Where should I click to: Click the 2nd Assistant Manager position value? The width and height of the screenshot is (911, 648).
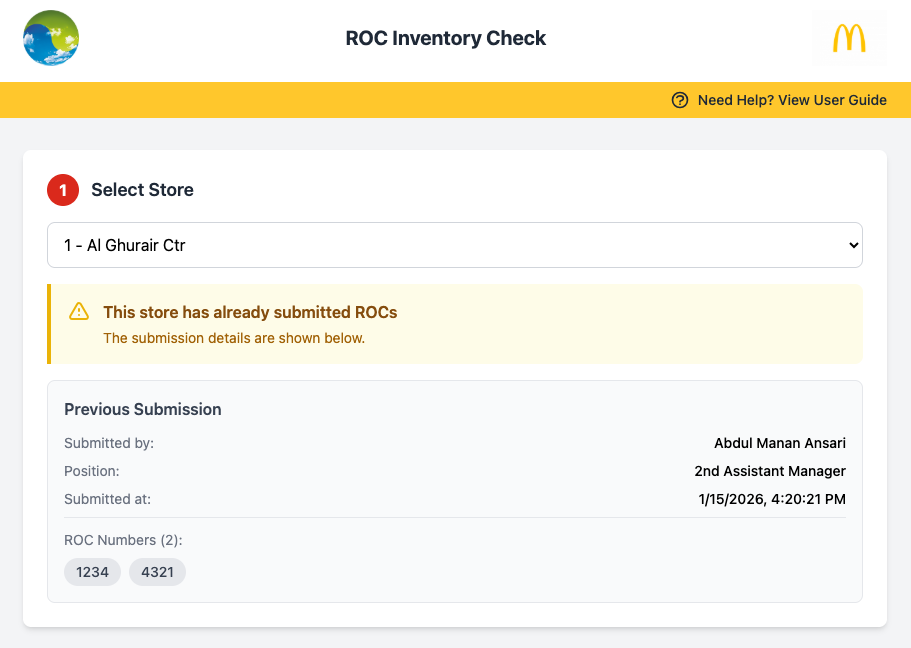(x=770, y=471)
